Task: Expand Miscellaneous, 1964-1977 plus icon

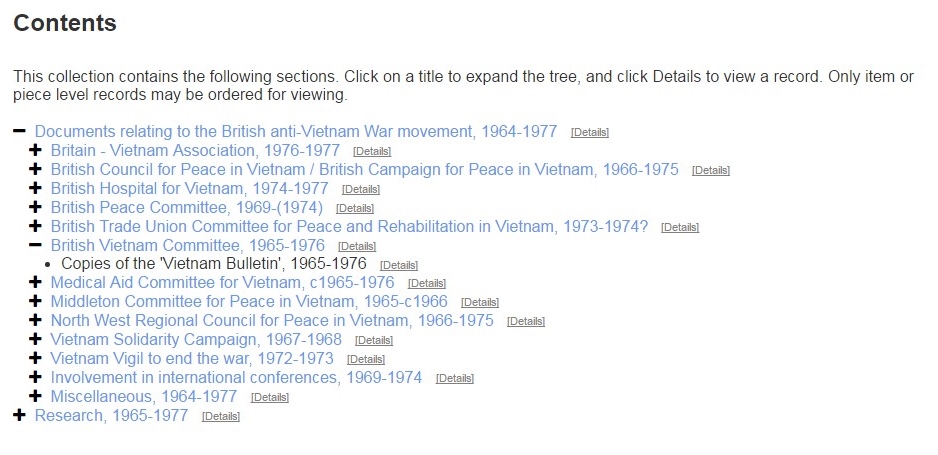Action: [35, 397]
